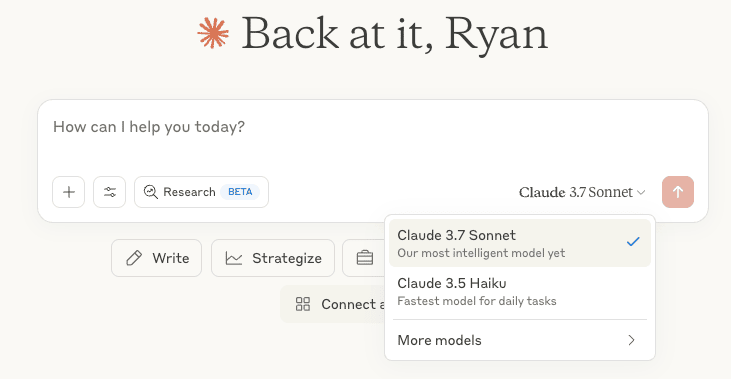The width and height of the screenshot is (731, 379).
Task: Open the search and tools sliders icon
Action: tap(110, 192)
